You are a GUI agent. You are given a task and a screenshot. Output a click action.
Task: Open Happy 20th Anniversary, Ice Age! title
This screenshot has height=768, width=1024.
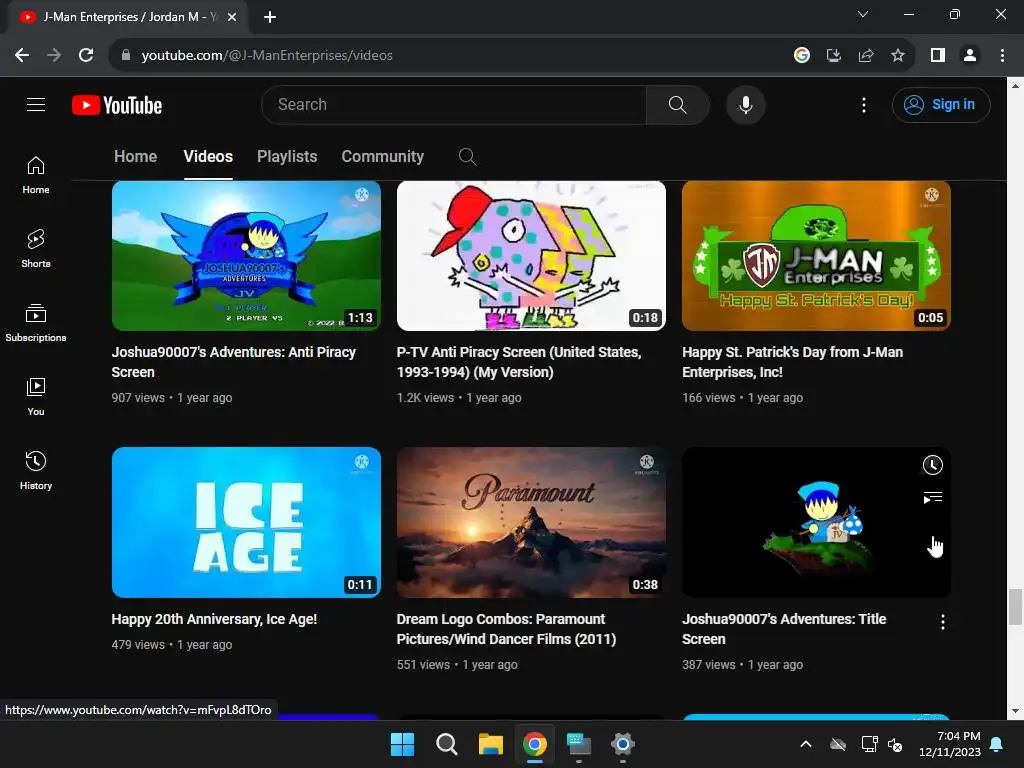(214, 619)
